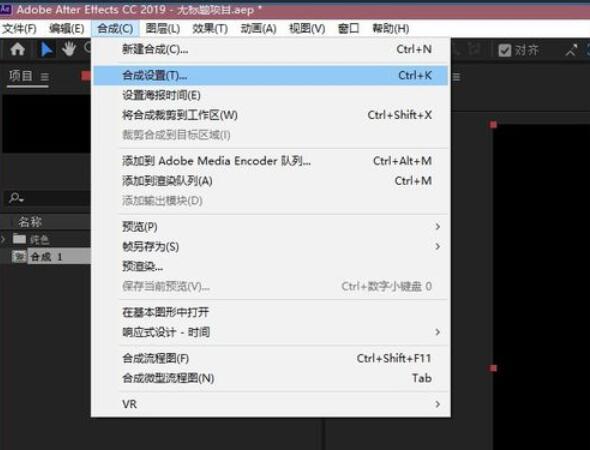Click the 合成 1 composition icon
This screenshot has height=450, width=590.
(19, 257)
